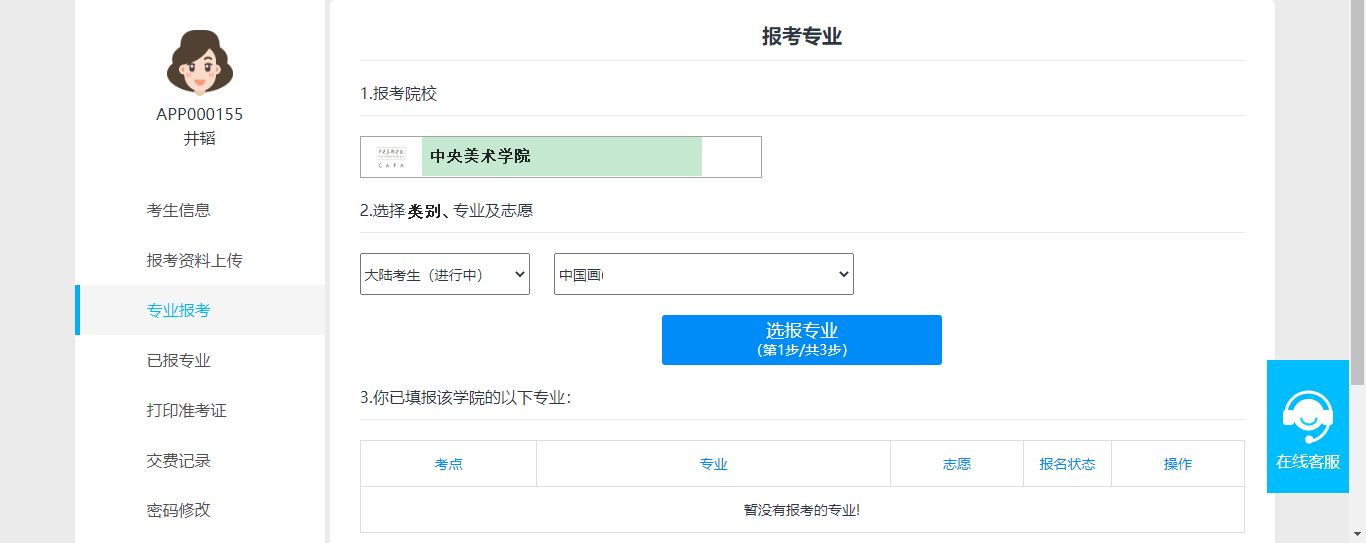Click the 操作 column header
Image resolution: width=1366 pixels, height=543 pixels.
coord(1177,464)
